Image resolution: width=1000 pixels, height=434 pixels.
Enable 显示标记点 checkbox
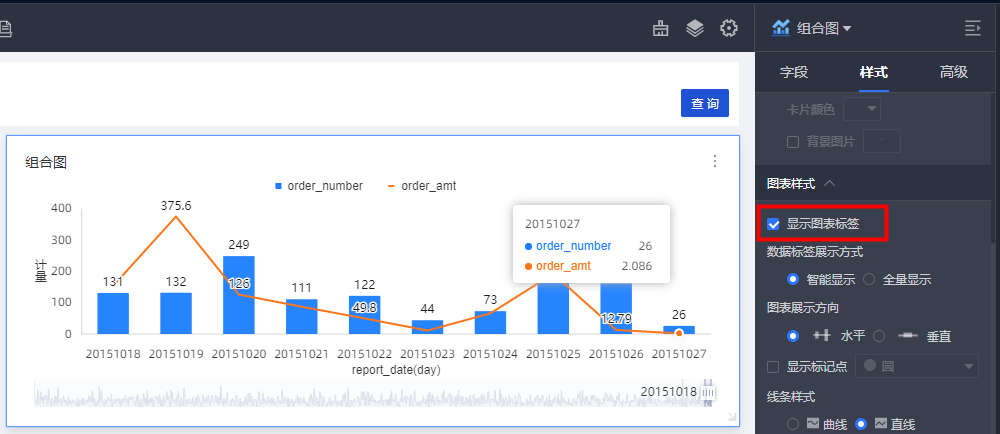773,366
